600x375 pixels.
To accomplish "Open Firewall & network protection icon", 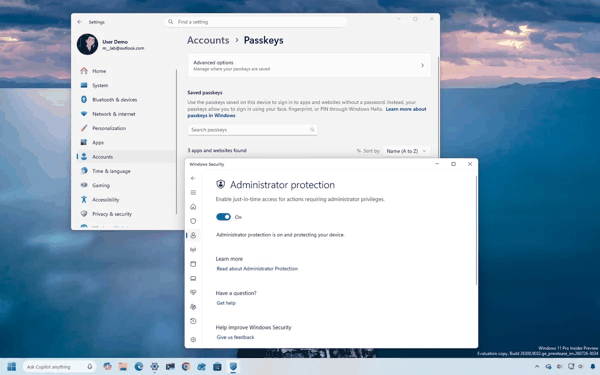I will (x=193, y=250).
